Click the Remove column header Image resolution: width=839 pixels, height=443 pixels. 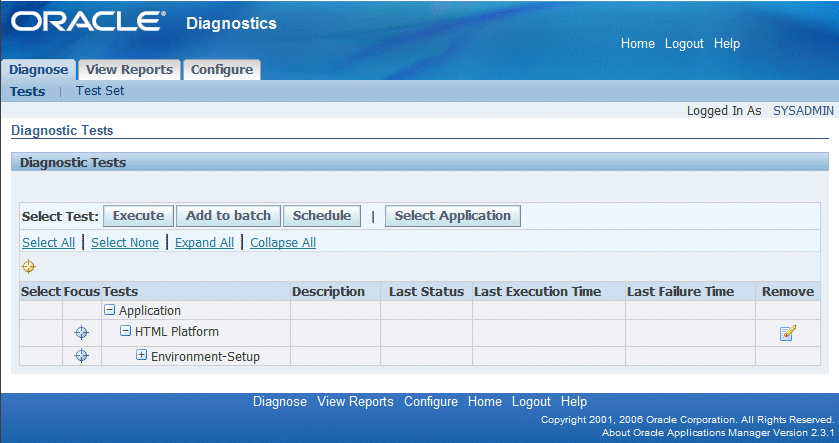coord(788,292)
